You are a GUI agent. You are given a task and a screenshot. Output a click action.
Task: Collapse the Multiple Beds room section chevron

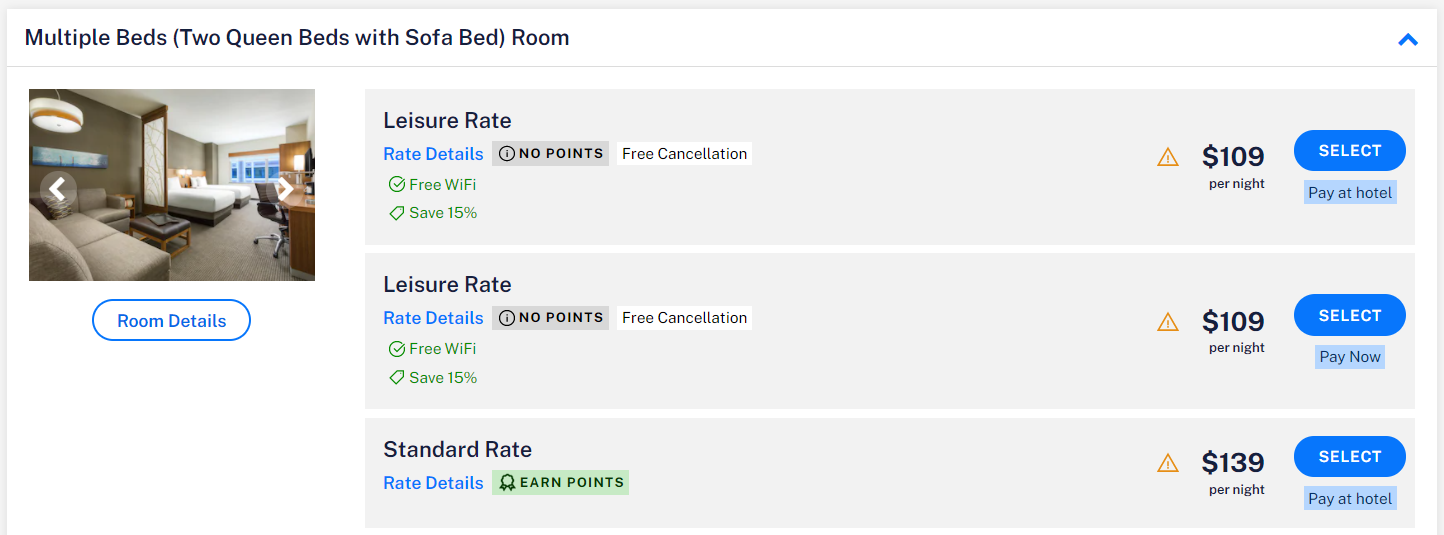(x=1408, y=40)
